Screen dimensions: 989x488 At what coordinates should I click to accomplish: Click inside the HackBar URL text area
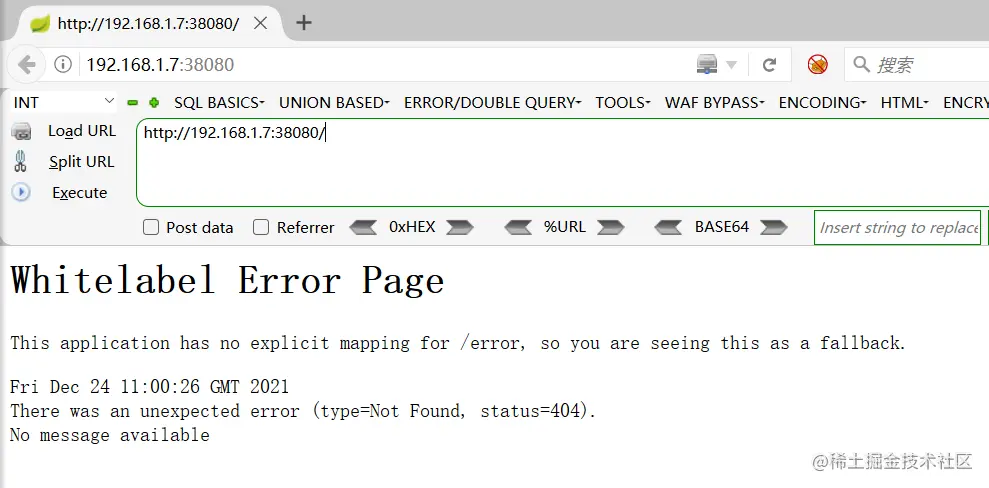pyautogui.click(x=563, y=163)
